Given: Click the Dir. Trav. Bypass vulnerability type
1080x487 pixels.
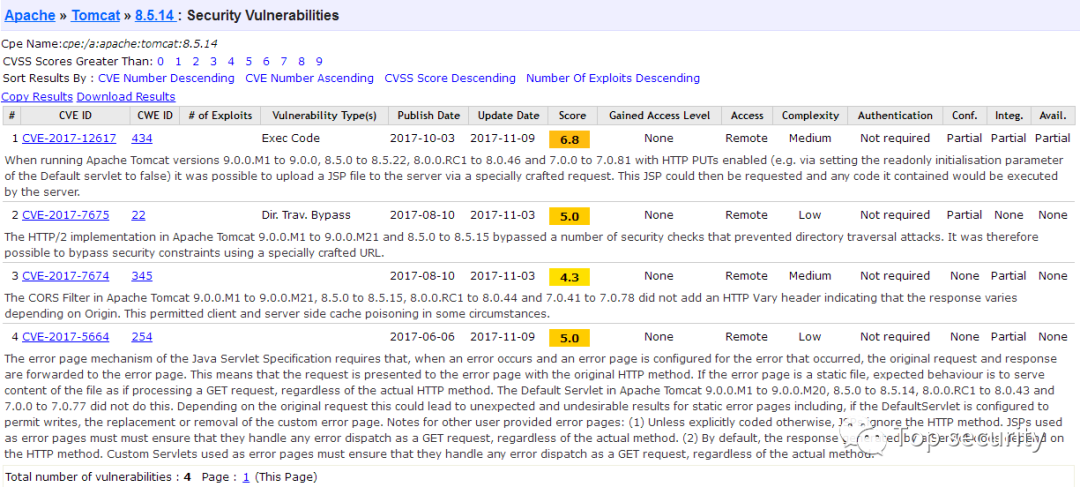Looking at the screenshot, I should click(307, 215).
